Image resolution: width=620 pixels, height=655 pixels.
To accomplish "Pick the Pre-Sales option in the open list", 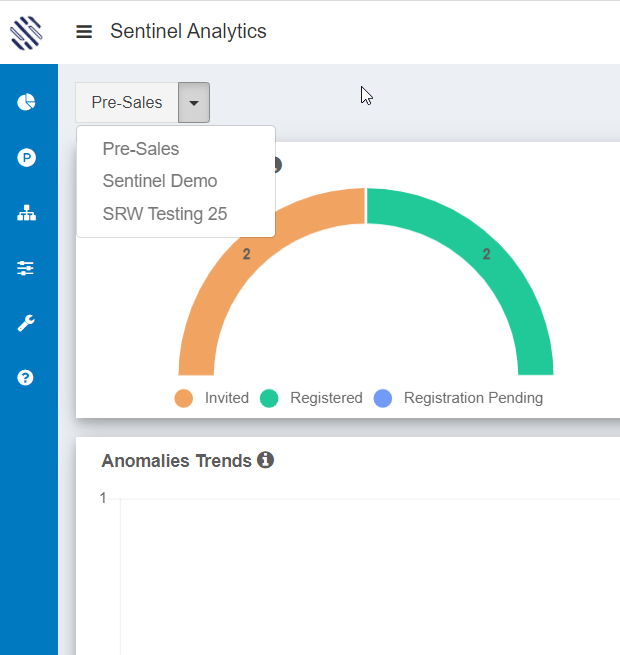I will pyautogui.click(x=141, y=149).
